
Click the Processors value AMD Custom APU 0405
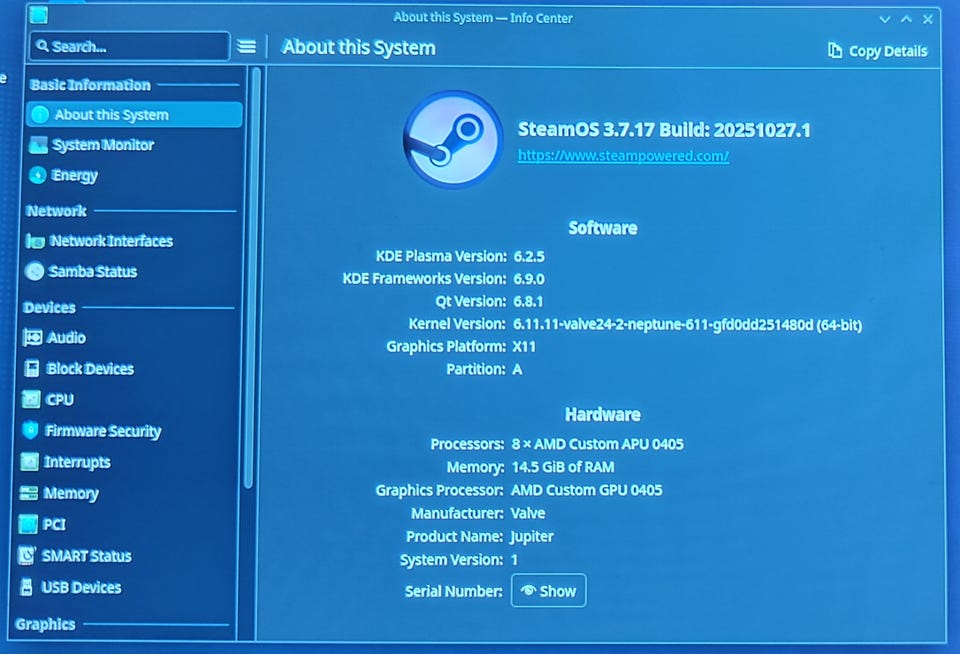(x=598, y=444)
